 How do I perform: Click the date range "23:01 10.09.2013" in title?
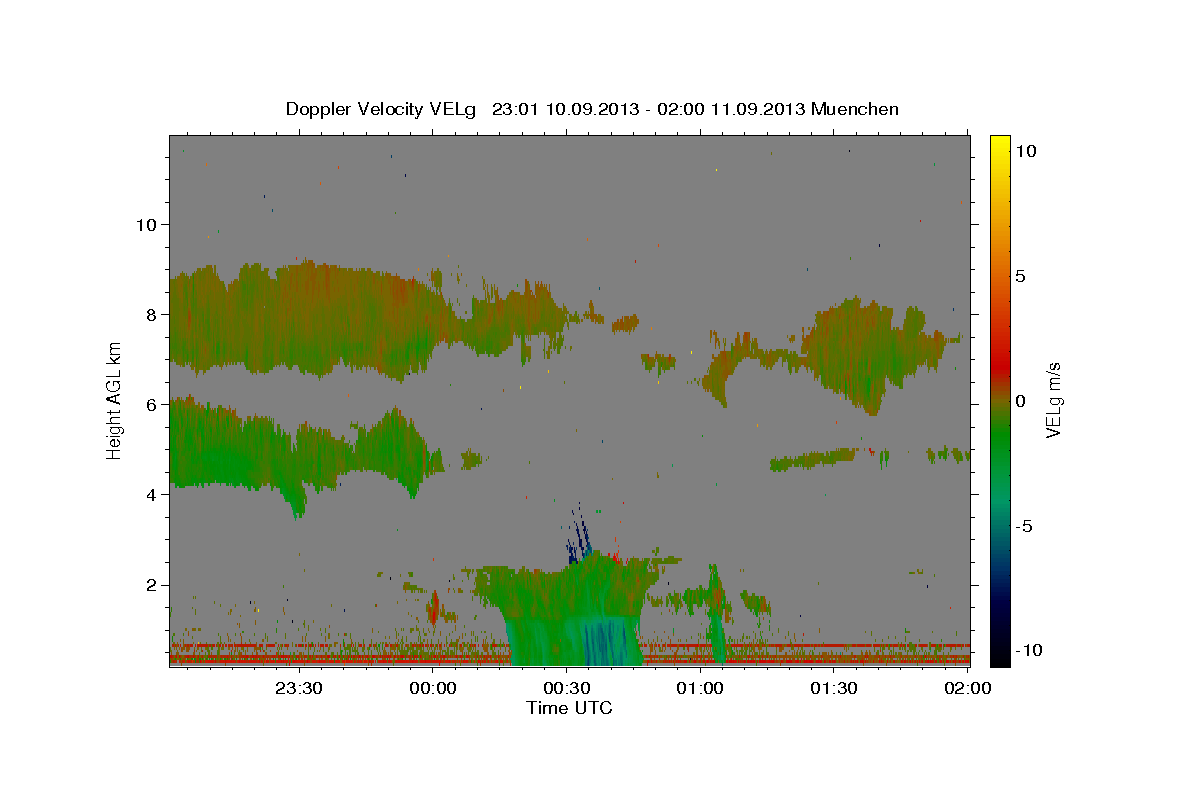pyautogui.click(x=565, y=109)
